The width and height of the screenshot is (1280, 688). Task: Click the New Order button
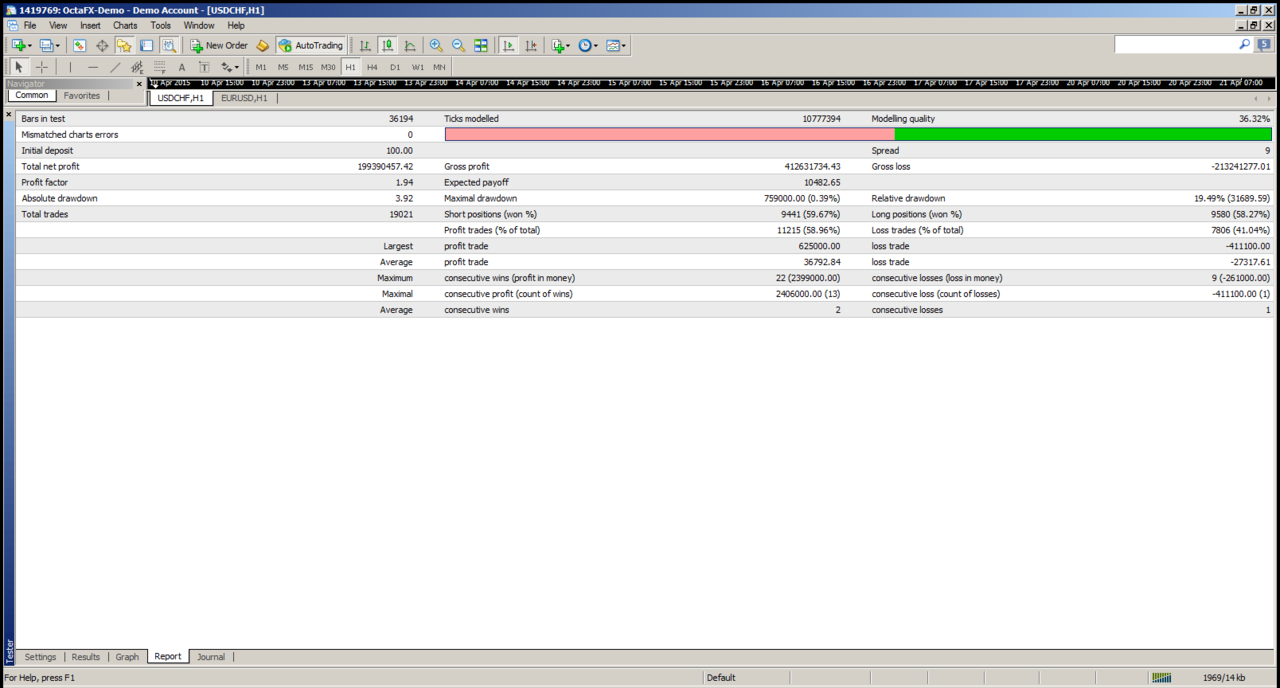pyautogui.click(x=219, y=45)
